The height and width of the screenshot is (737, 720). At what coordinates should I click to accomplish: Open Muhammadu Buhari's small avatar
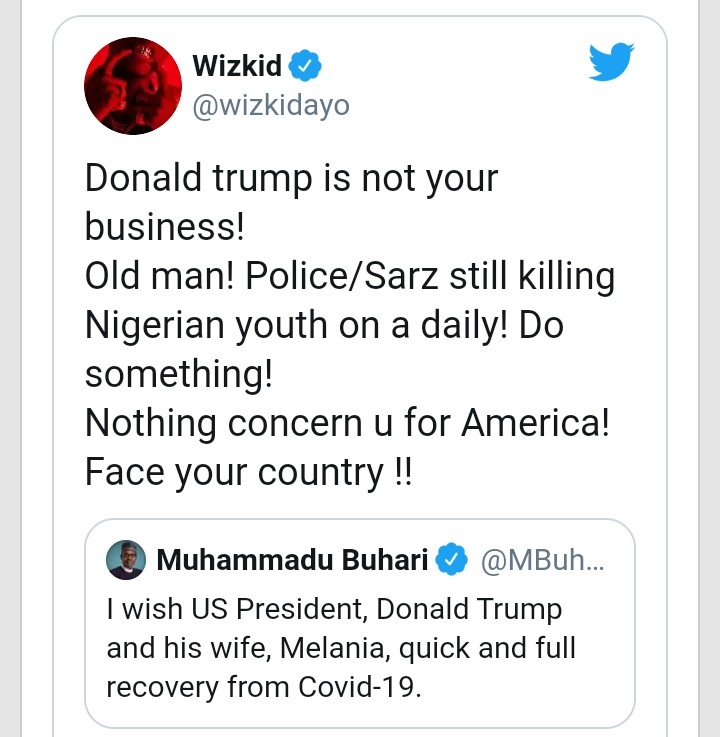(126, 560)
